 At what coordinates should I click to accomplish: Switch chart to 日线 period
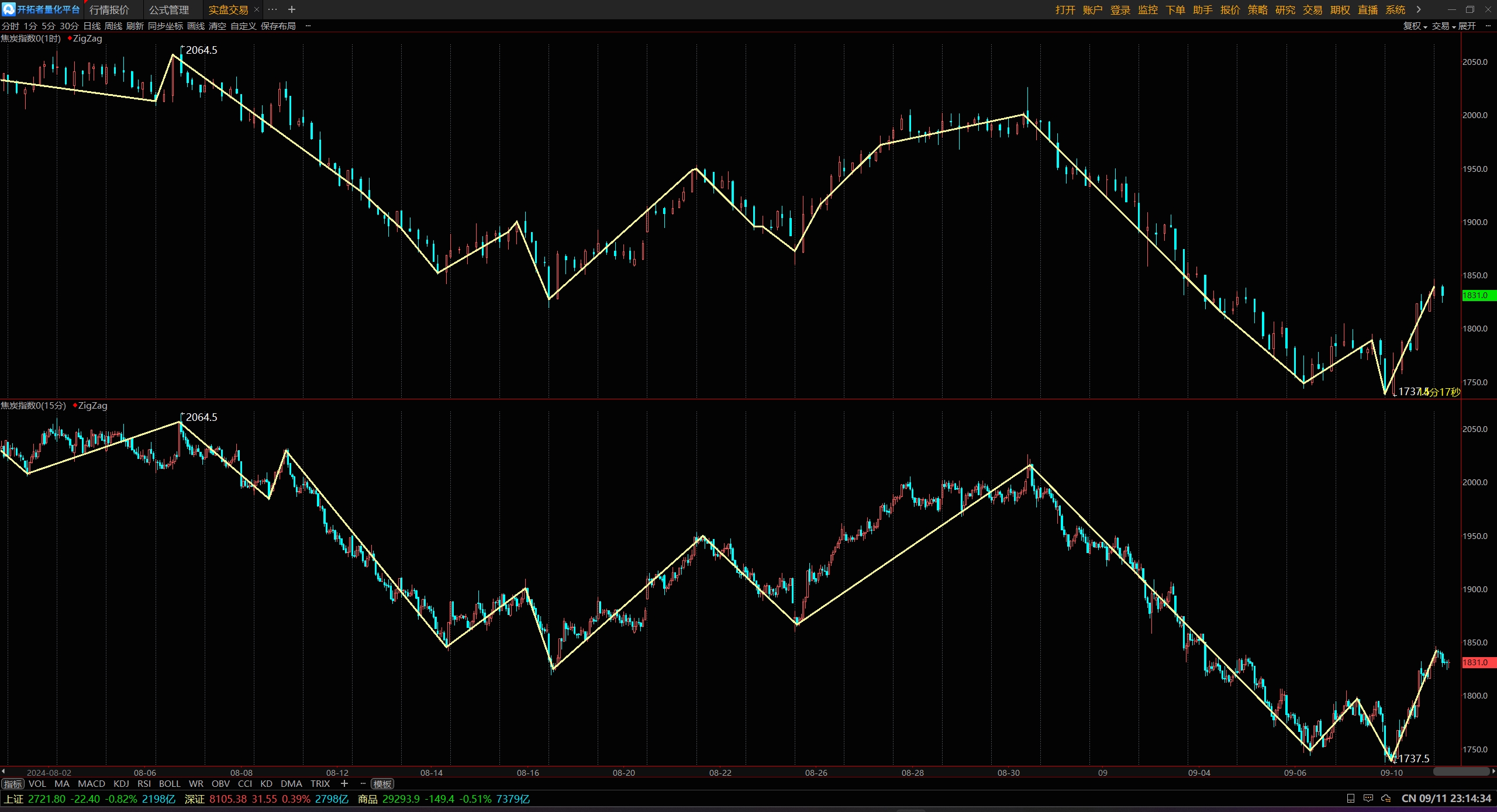[92, 26]
